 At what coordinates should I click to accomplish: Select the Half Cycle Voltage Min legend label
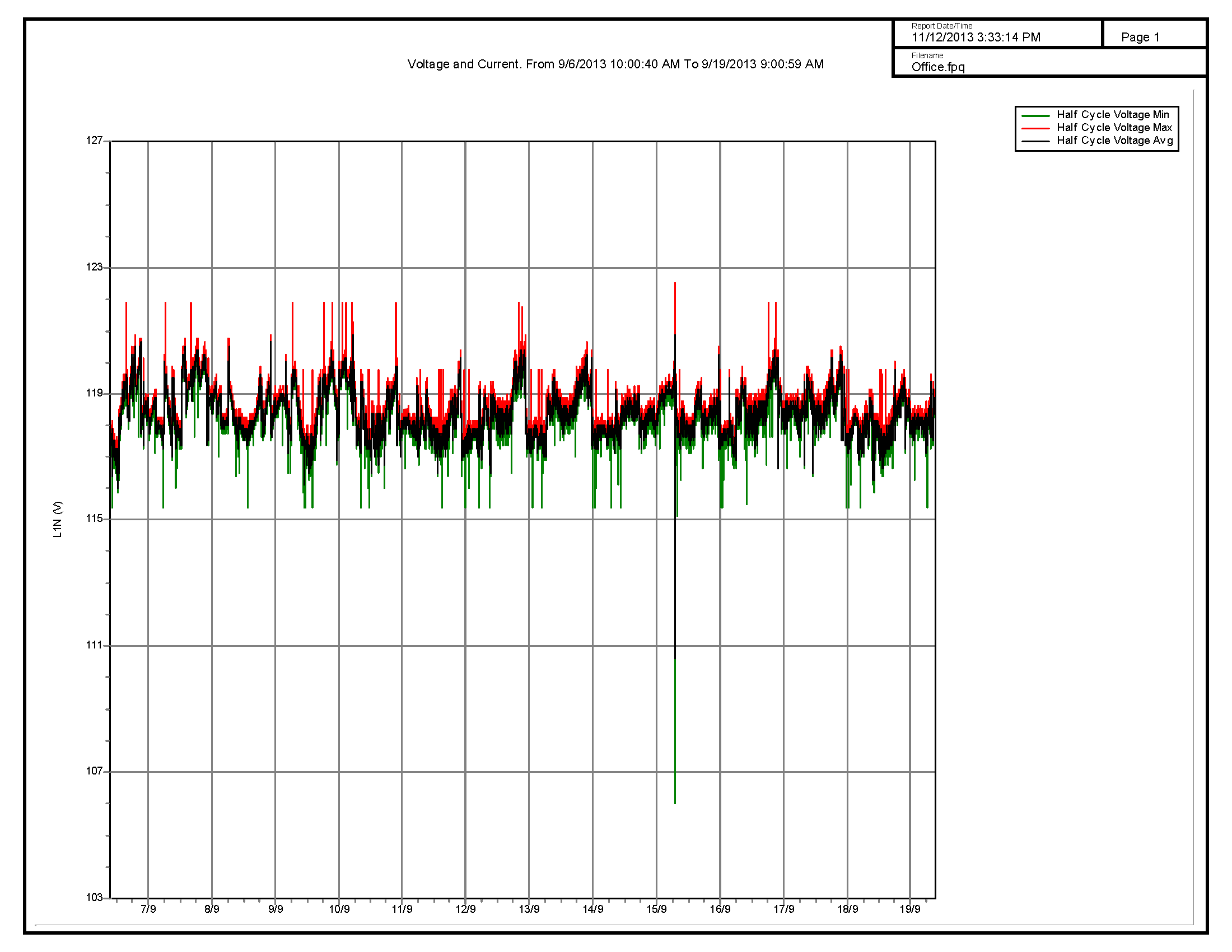click(x=1112, y=114)
